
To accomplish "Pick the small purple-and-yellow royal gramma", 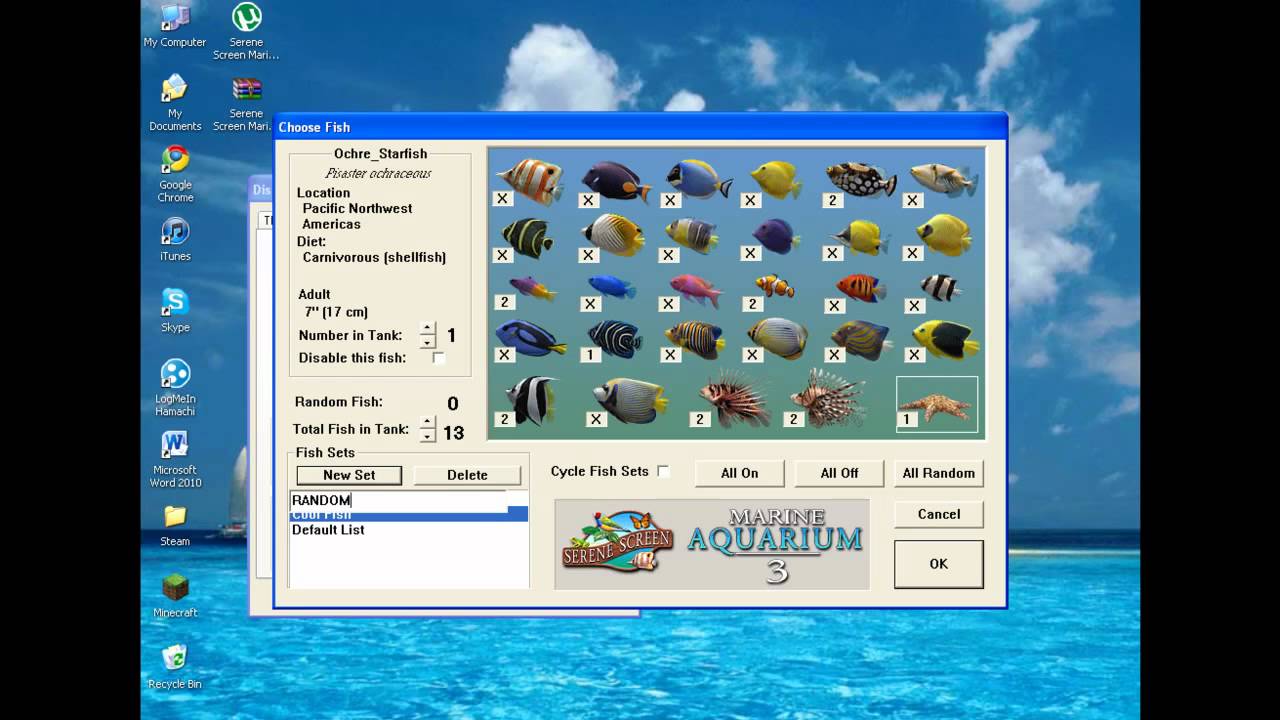I will point(532,288).
